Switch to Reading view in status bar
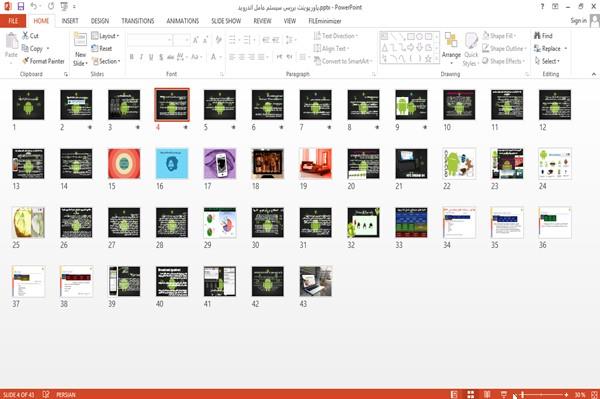This screenshot has width=600, height=399. click(x=487, y=394)
